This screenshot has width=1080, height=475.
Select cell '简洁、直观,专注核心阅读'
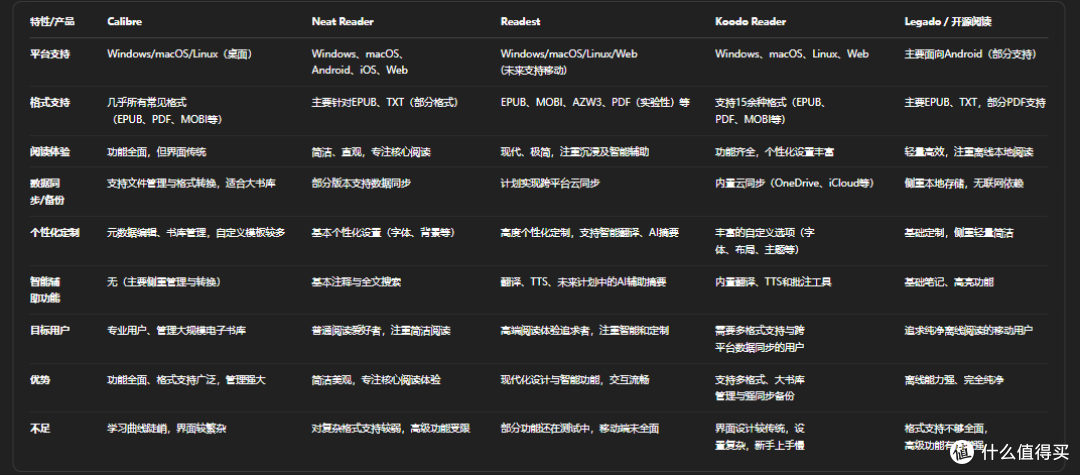[371, 151]
